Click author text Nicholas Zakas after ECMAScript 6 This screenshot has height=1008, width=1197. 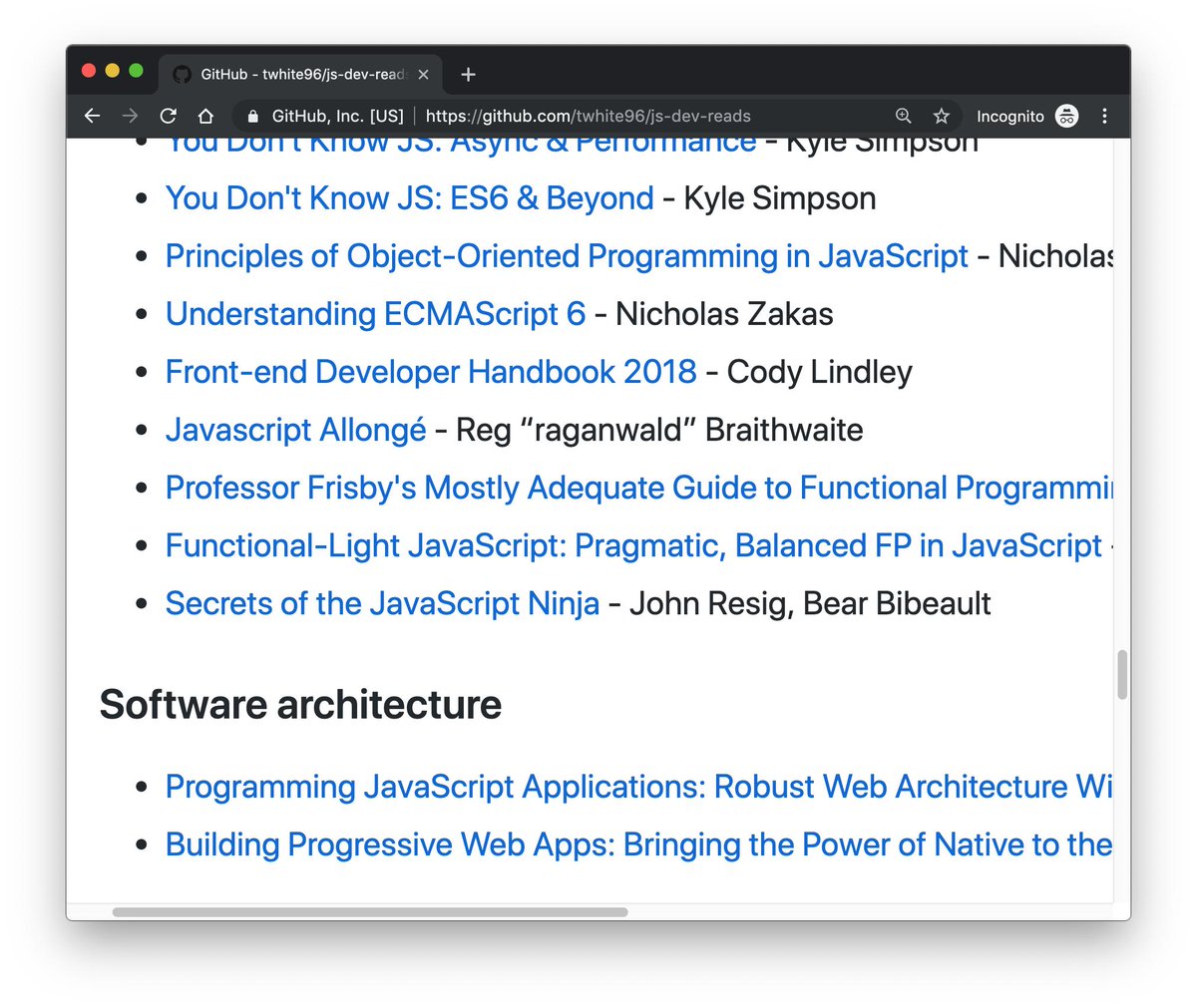click(724, 314)
